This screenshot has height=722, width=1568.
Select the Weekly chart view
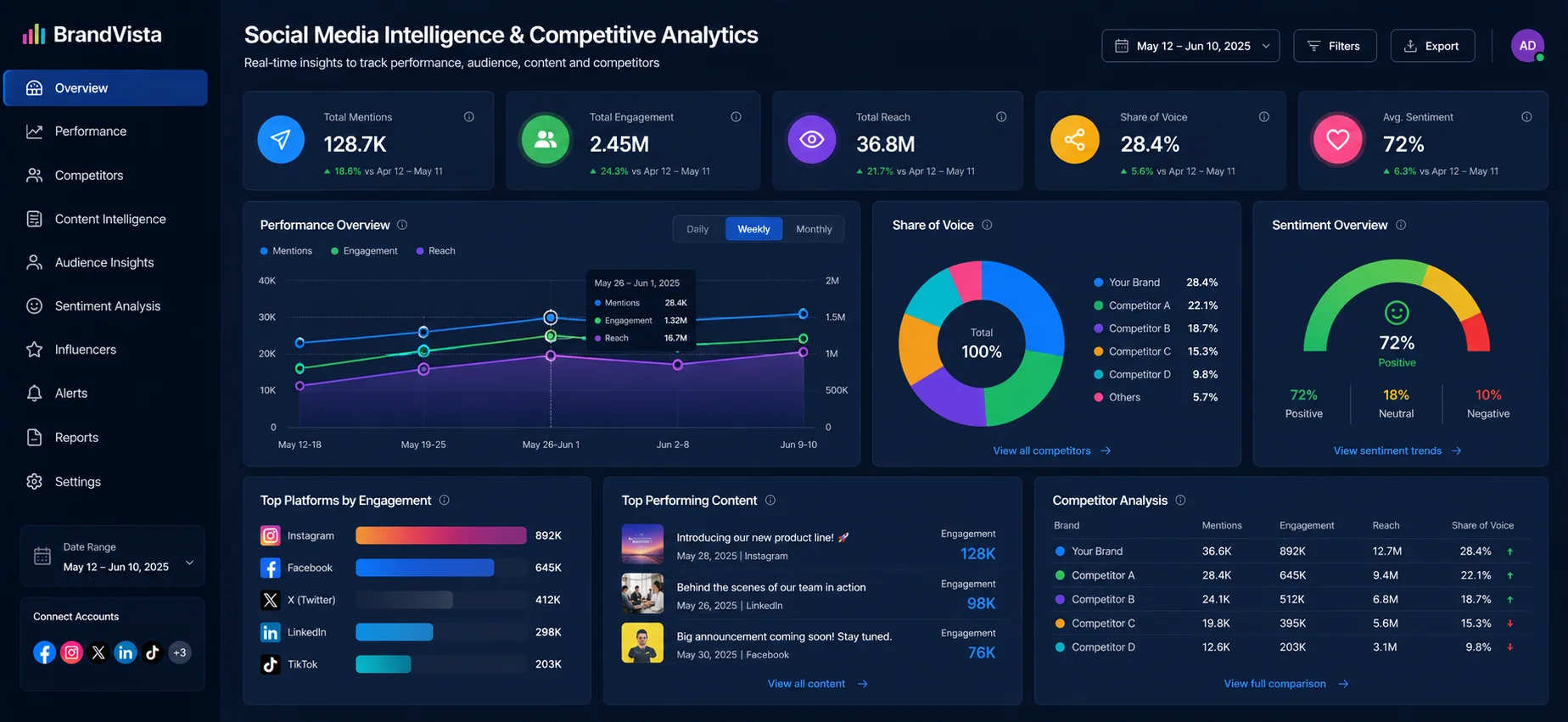click(753, 229)
